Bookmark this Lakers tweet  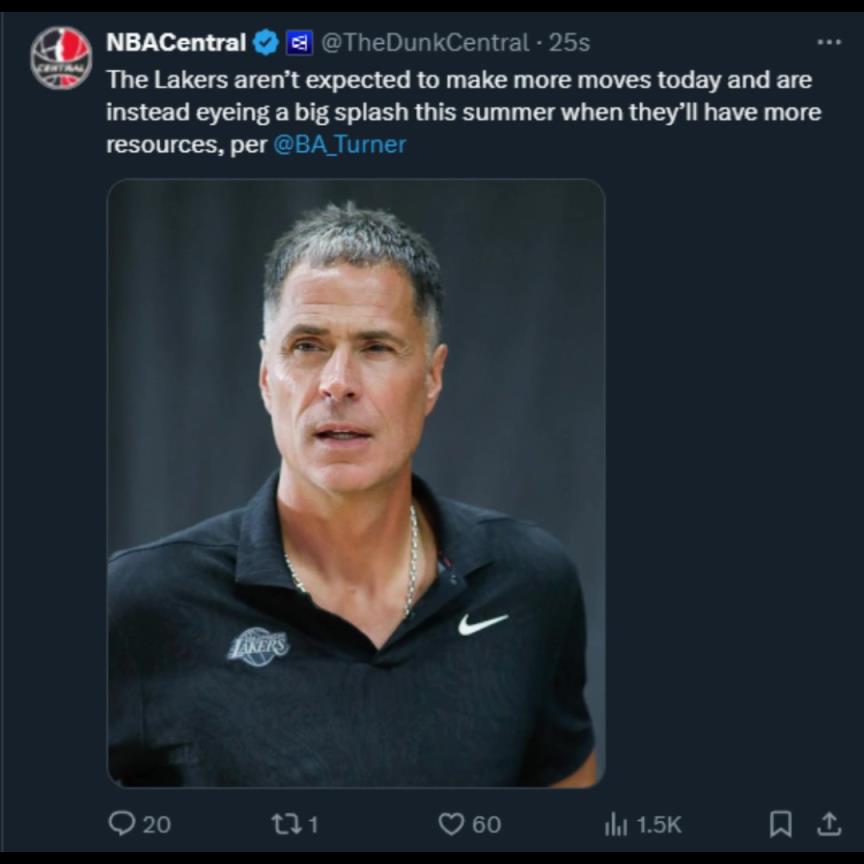coord(780,823)
